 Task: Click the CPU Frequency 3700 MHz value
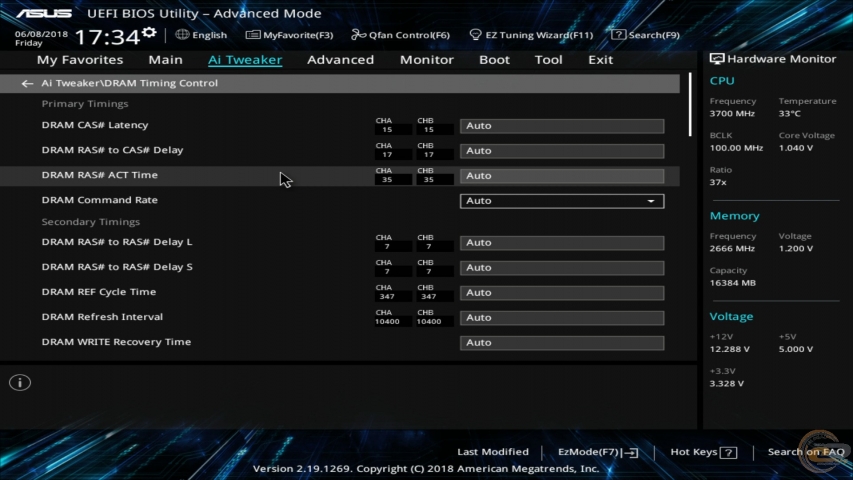click(732, 114)
